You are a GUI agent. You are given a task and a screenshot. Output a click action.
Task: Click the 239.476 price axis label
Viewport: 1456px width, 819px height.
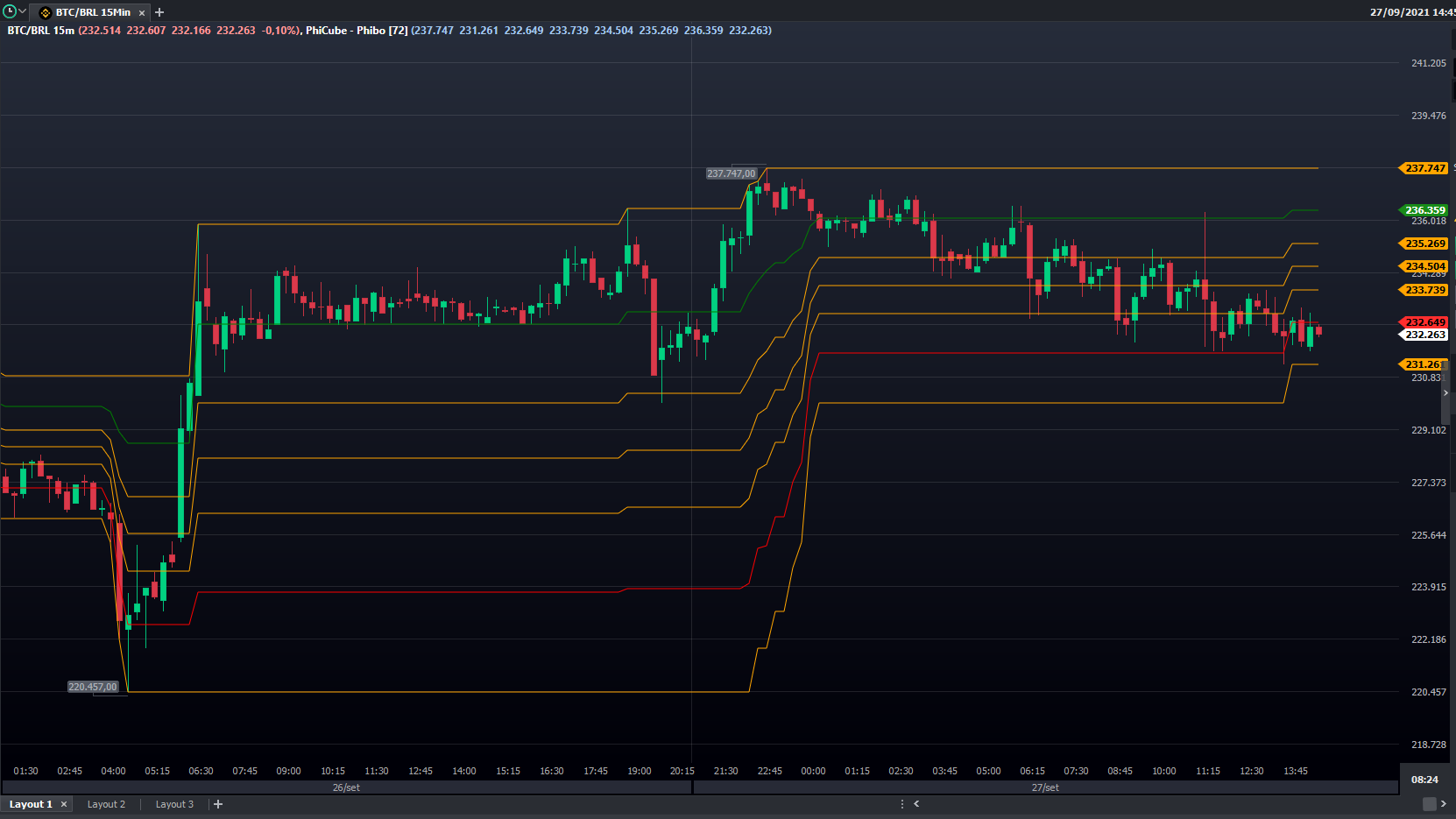tap(1429, 116)
